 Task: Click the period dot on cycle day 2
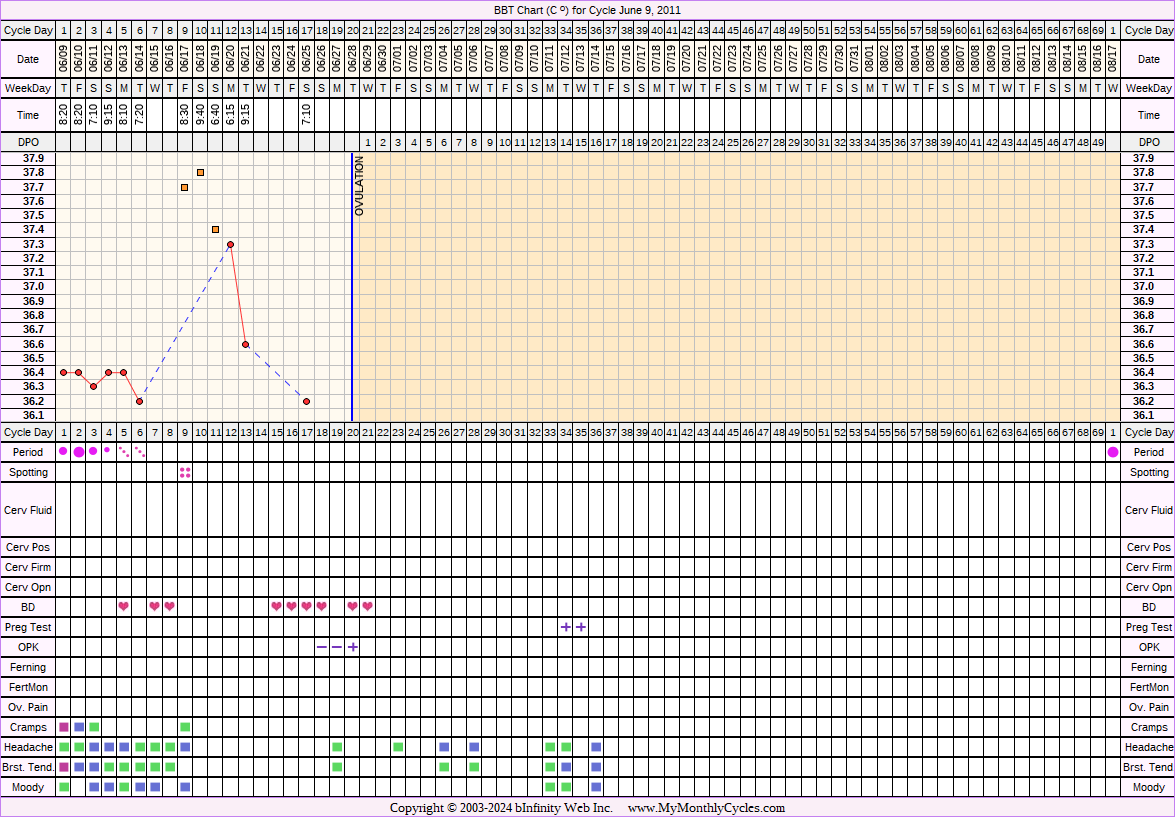point(79,452)
